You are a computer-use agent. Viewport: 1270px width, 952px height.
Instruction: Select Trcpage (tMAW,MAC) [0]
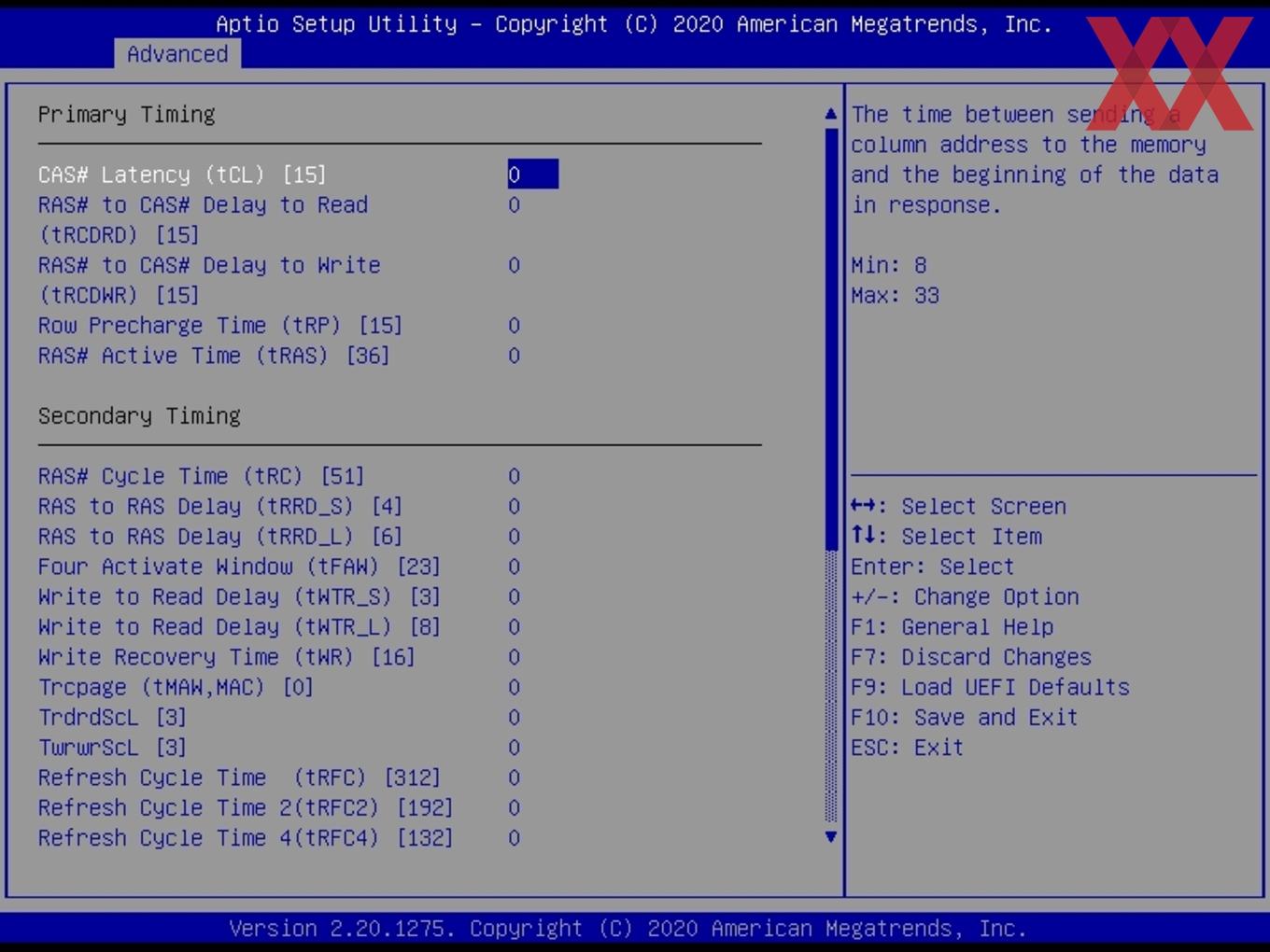click(x=176, y=687)
